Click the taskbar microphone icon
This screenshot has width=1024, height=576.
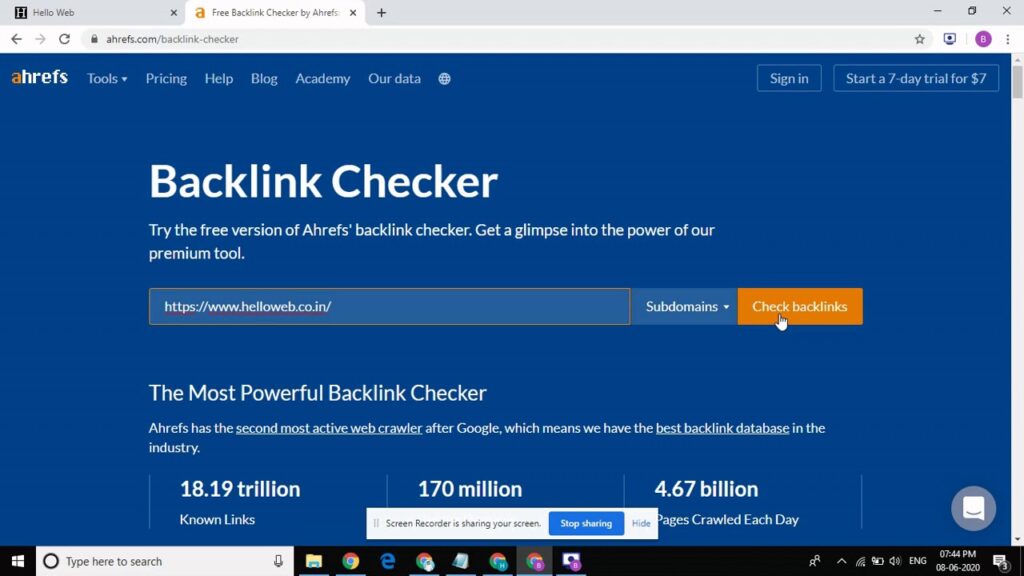coord(278,561)
